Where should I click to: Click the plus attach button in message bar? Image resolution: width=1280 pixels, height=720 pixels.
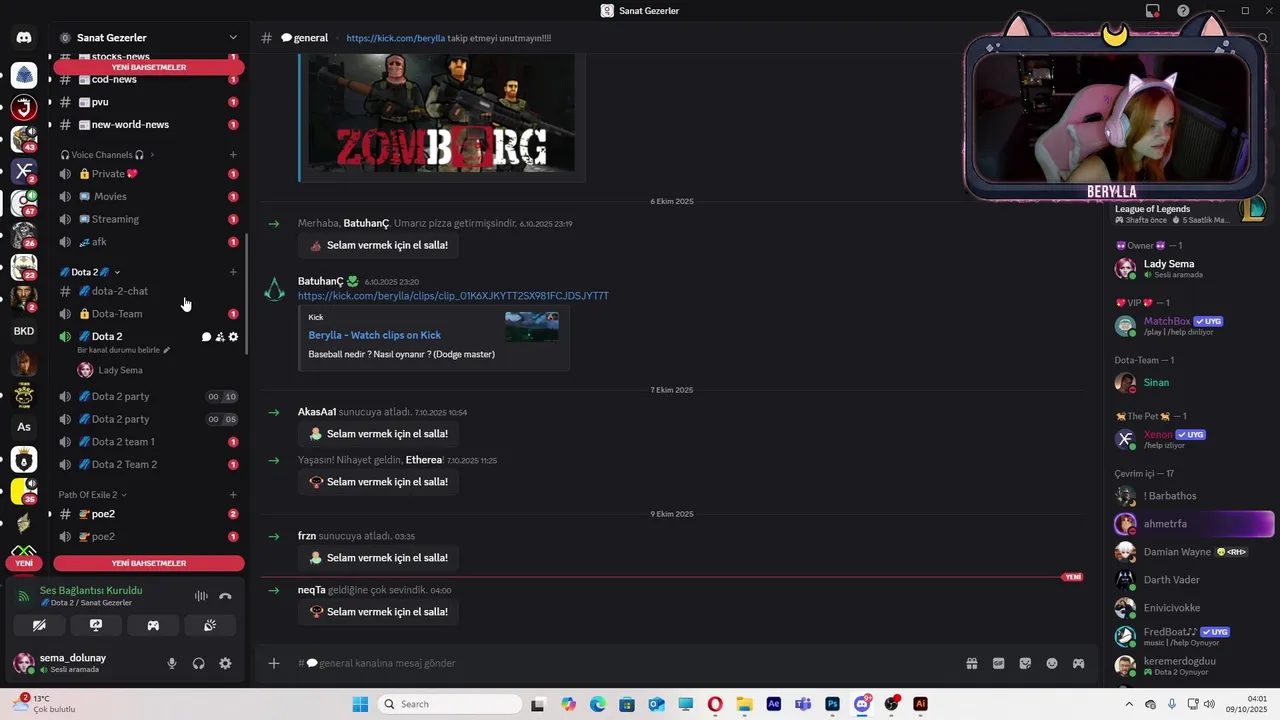coord(274,663)
